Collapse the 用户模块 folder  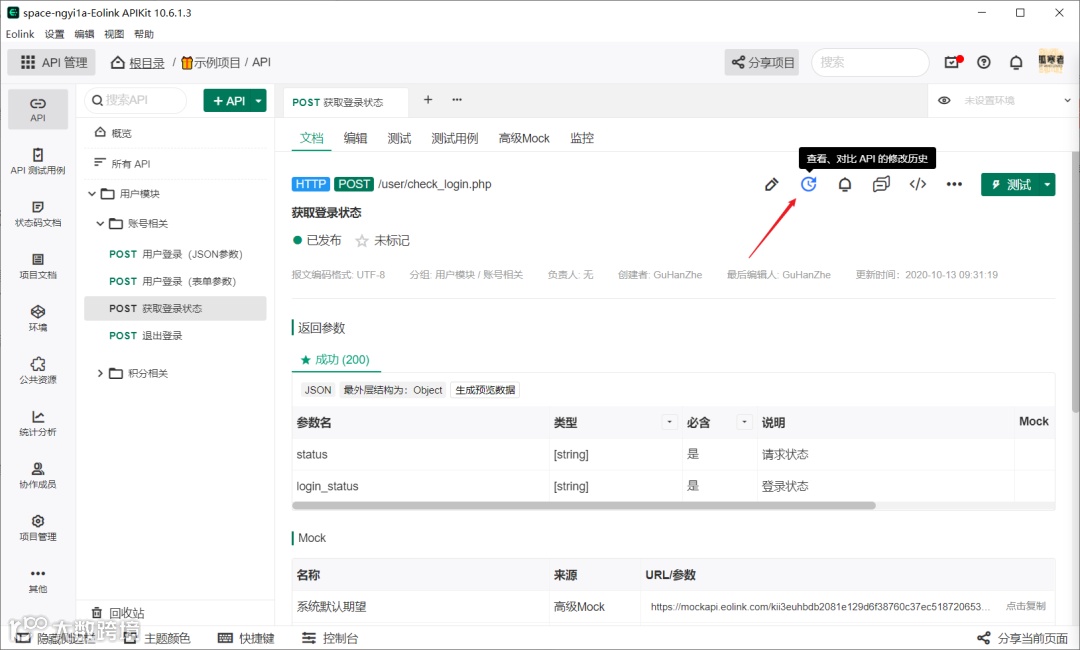coord(92,194)
